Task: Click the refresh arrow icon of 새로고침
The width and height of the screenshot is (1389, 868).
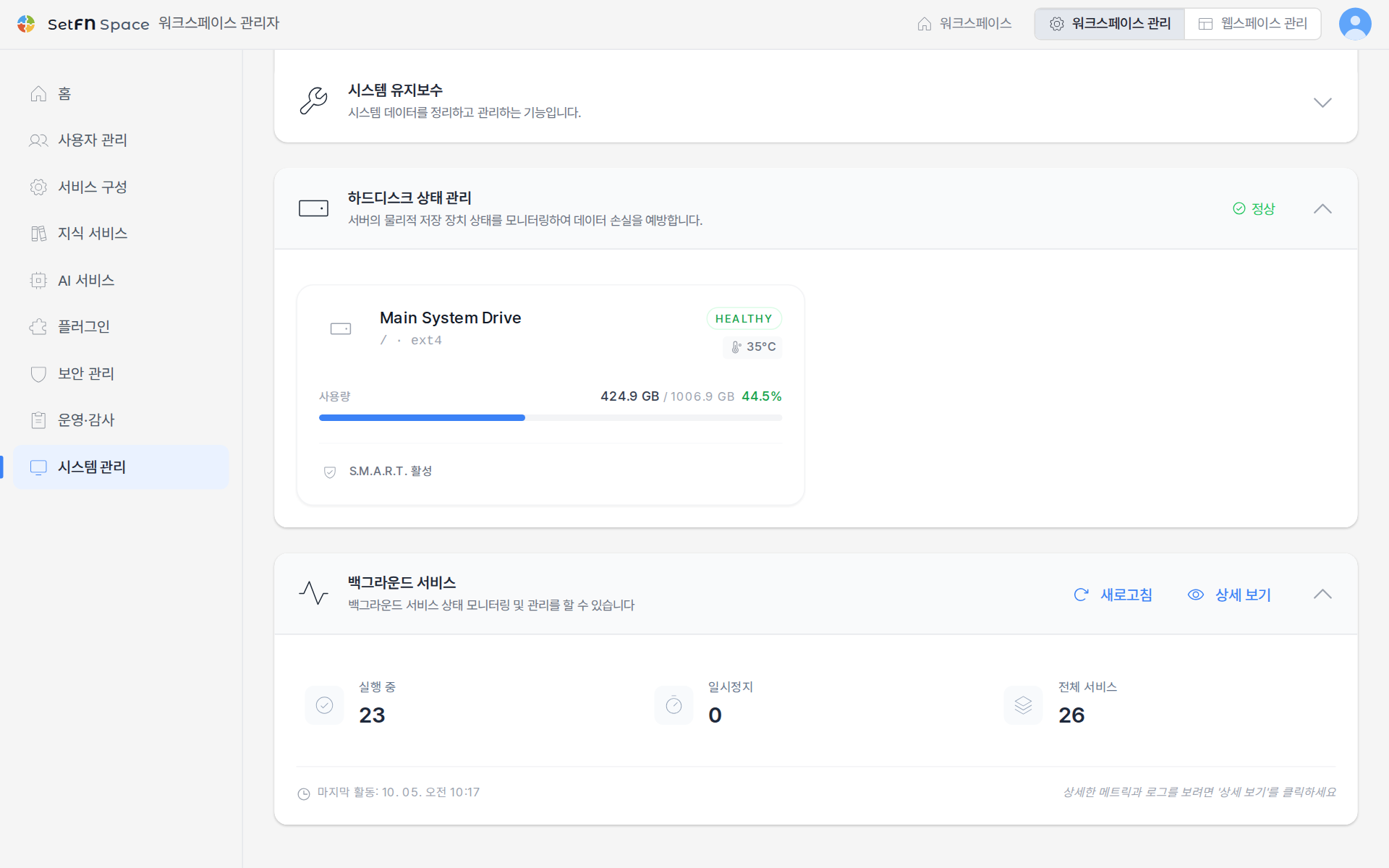Action: pyautogui.click(x=1081, y=595)
